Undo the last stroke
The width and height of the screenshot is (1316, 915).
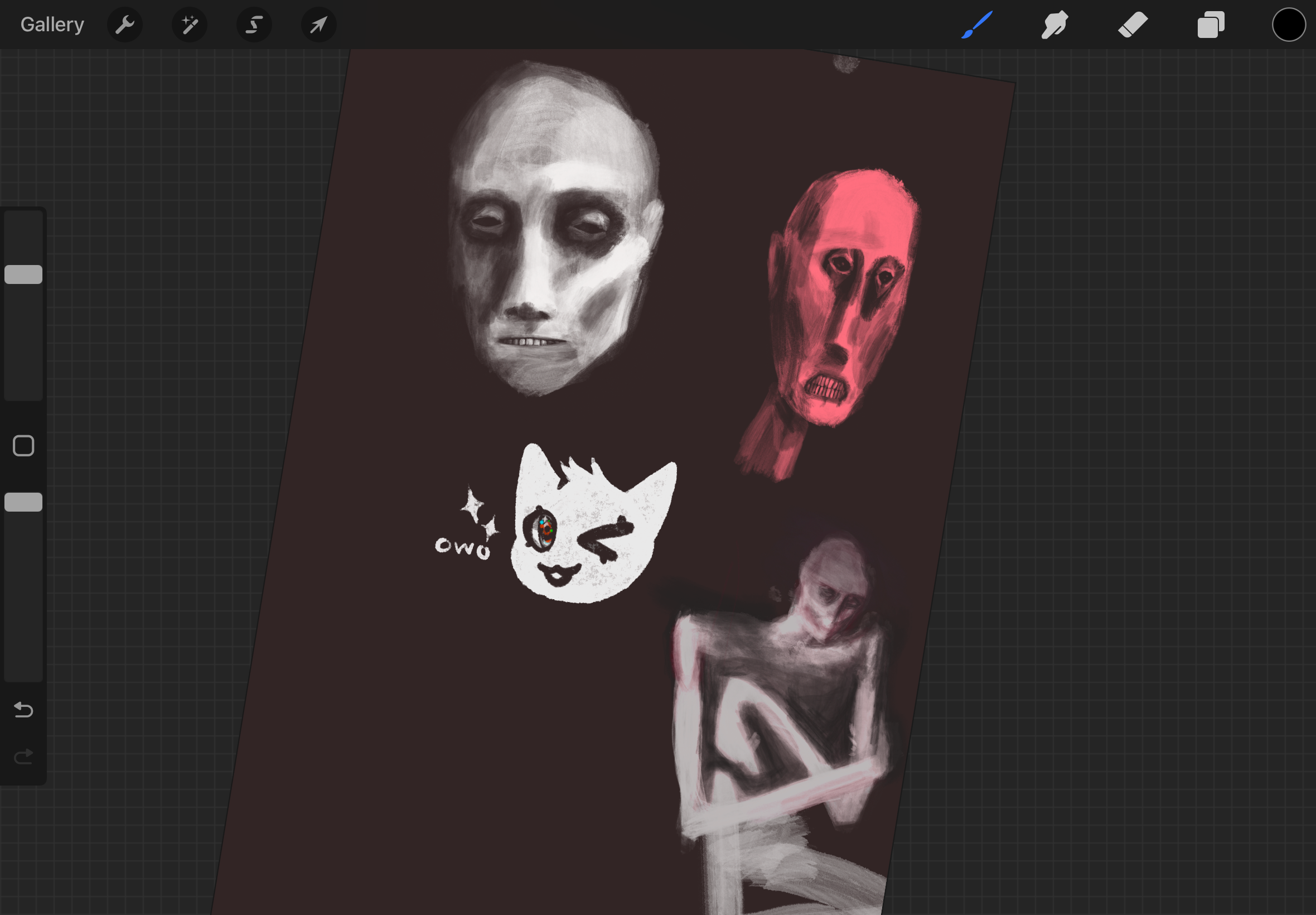(x=23, y=710)
